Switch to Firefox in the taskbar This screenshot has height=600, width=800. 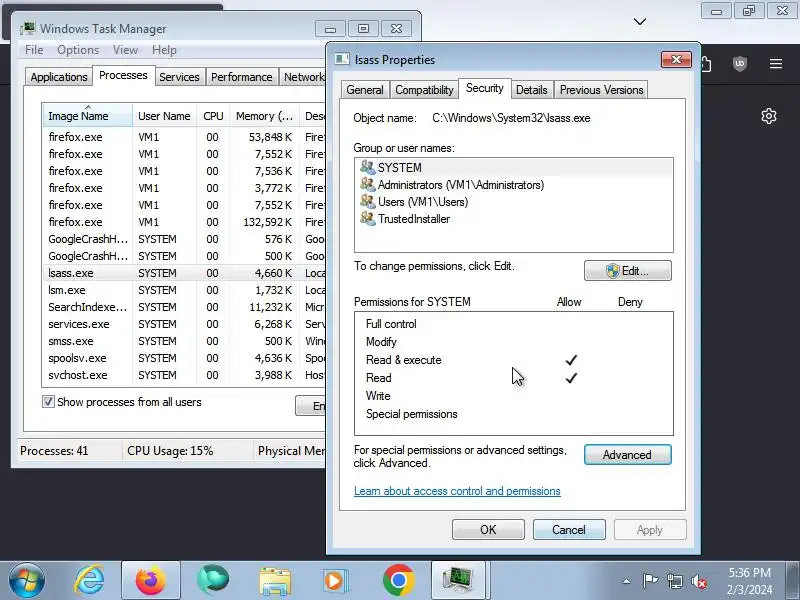pos(151,580)
